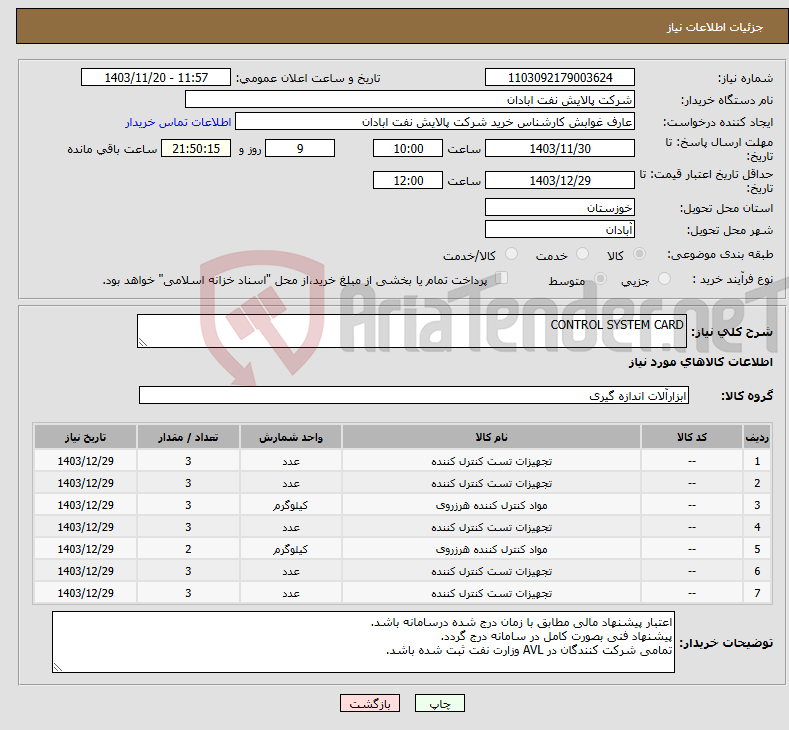Click the بازگشت back button
Image resolution: width=789 pixels, height=730 pixels.
click(370, 703)
